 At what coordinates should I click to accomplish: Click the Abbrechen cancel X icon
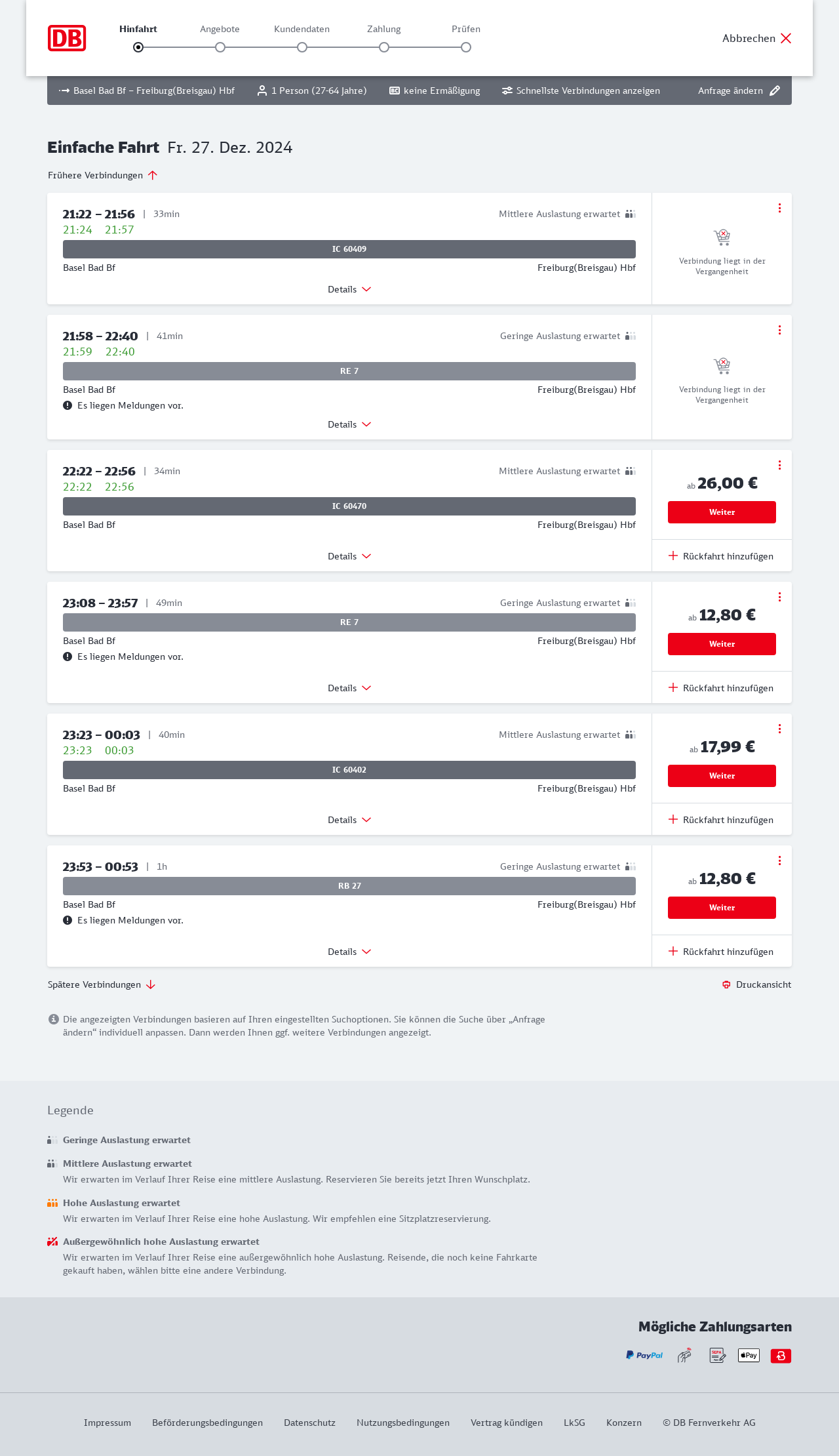coord(786,38)
